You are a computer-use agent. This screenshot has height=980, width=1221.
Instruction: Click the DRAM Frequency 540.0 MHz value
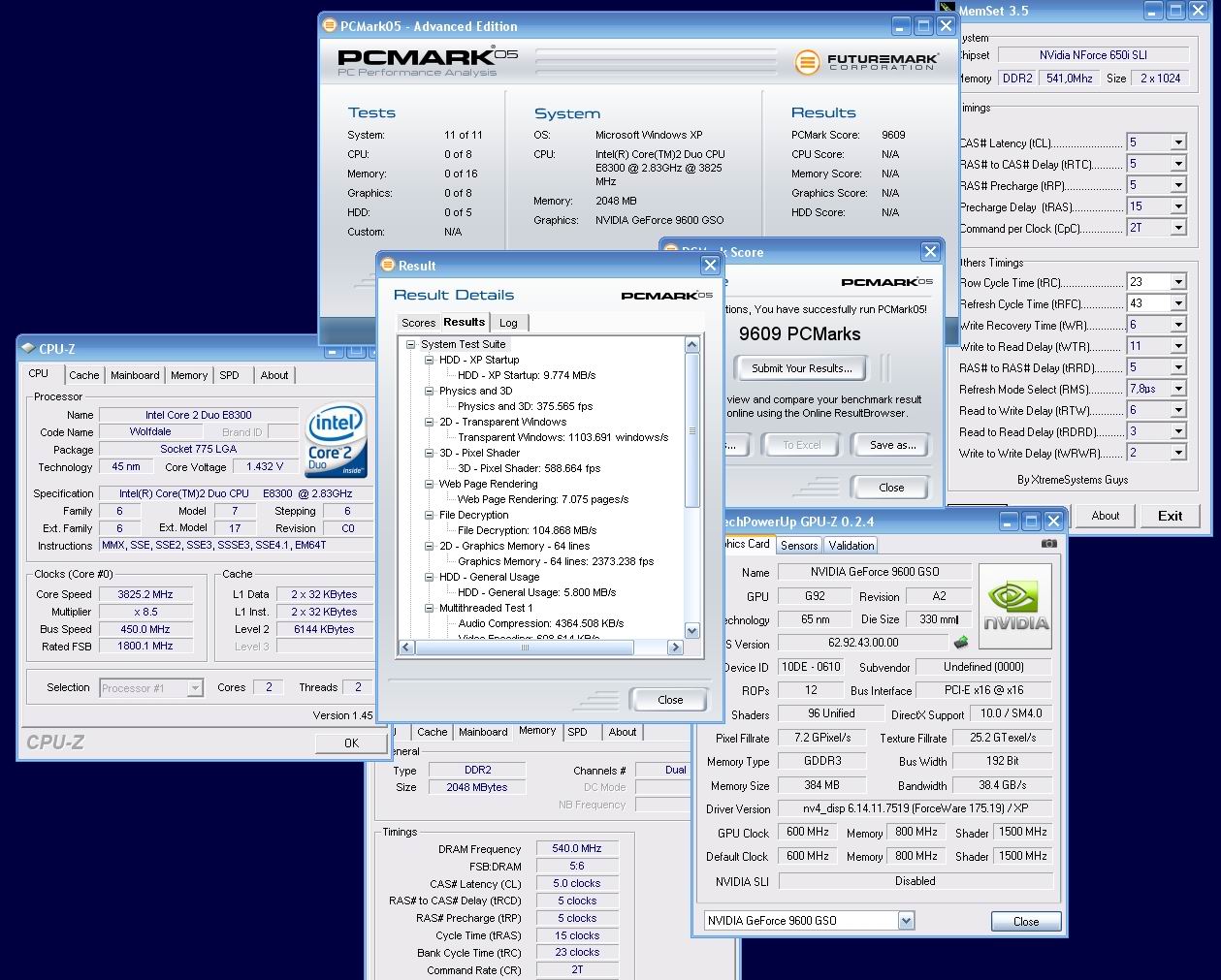577,848
